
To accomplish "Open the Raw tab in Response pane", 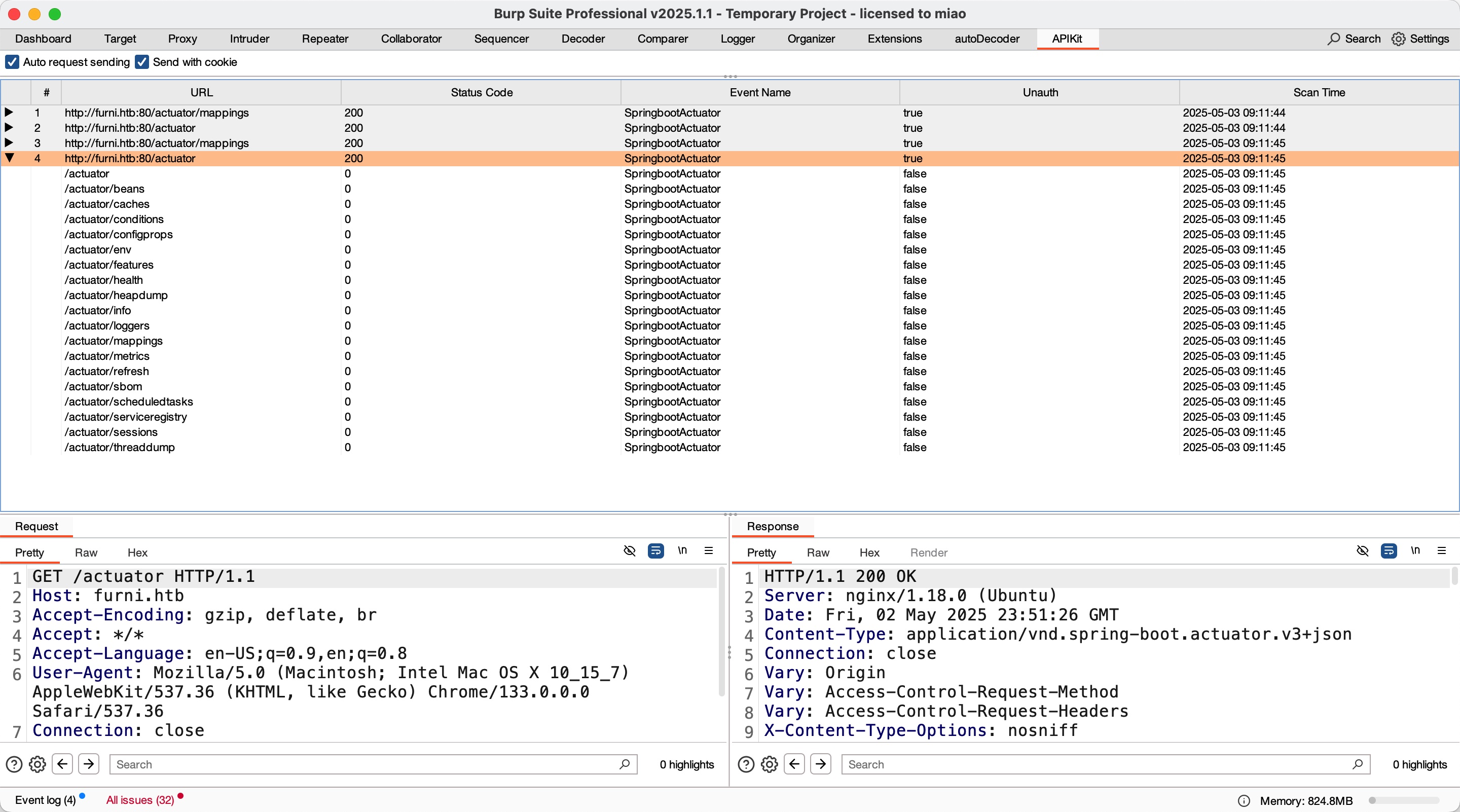I will 817,552.
